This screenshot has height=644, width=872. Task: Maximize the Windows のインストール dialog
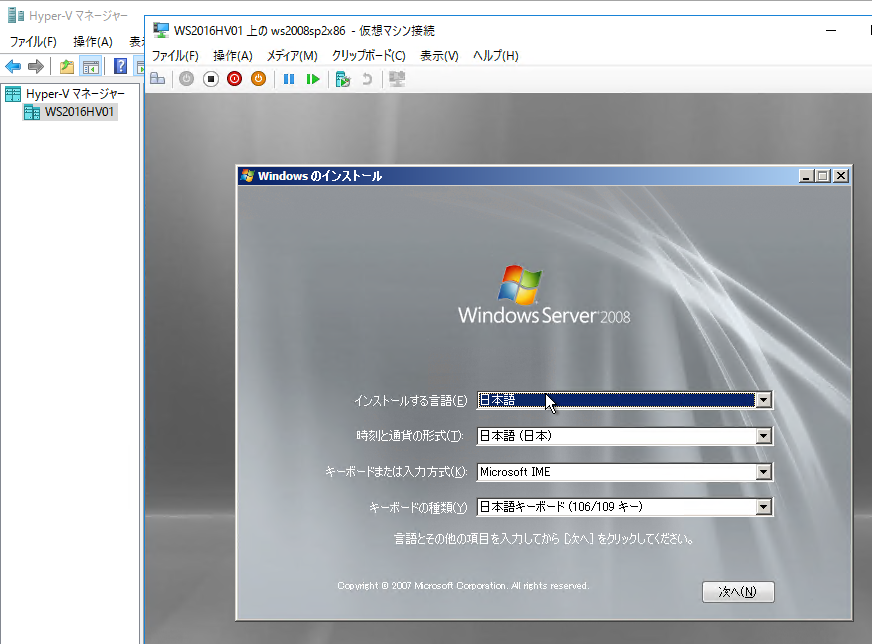pyautogui.click(x=823, y=176)
